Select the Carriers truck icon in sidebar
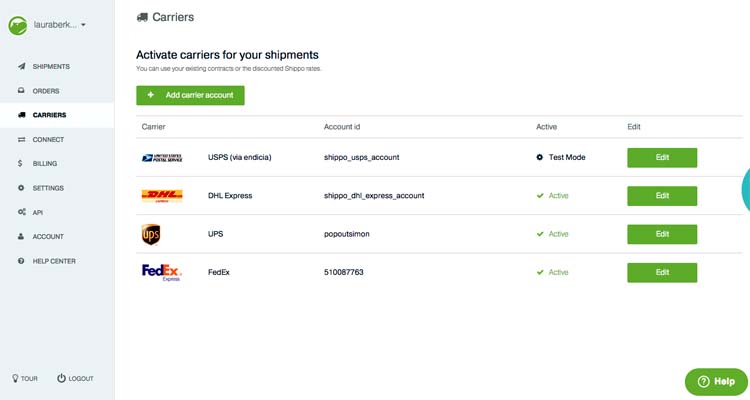The width and height of the screenshot is (750, 400). tap(21, 115)
